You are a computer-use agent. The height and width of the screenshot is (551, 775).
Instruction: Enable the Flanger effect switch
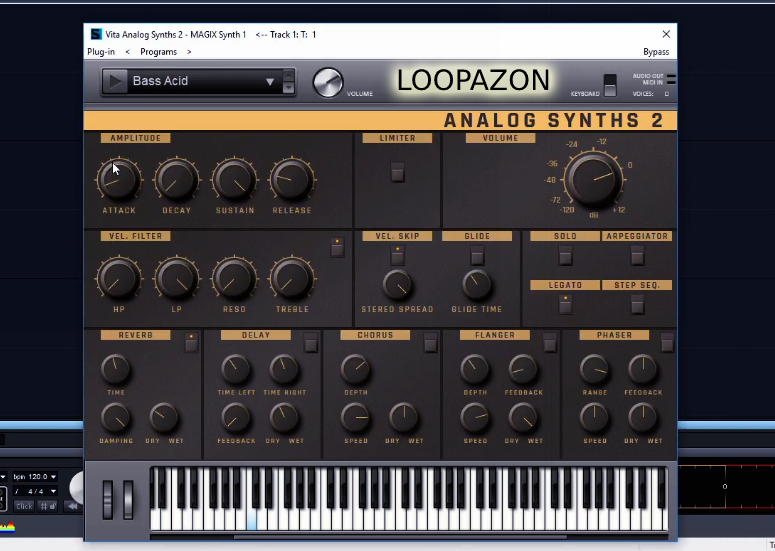coord(550,342)
